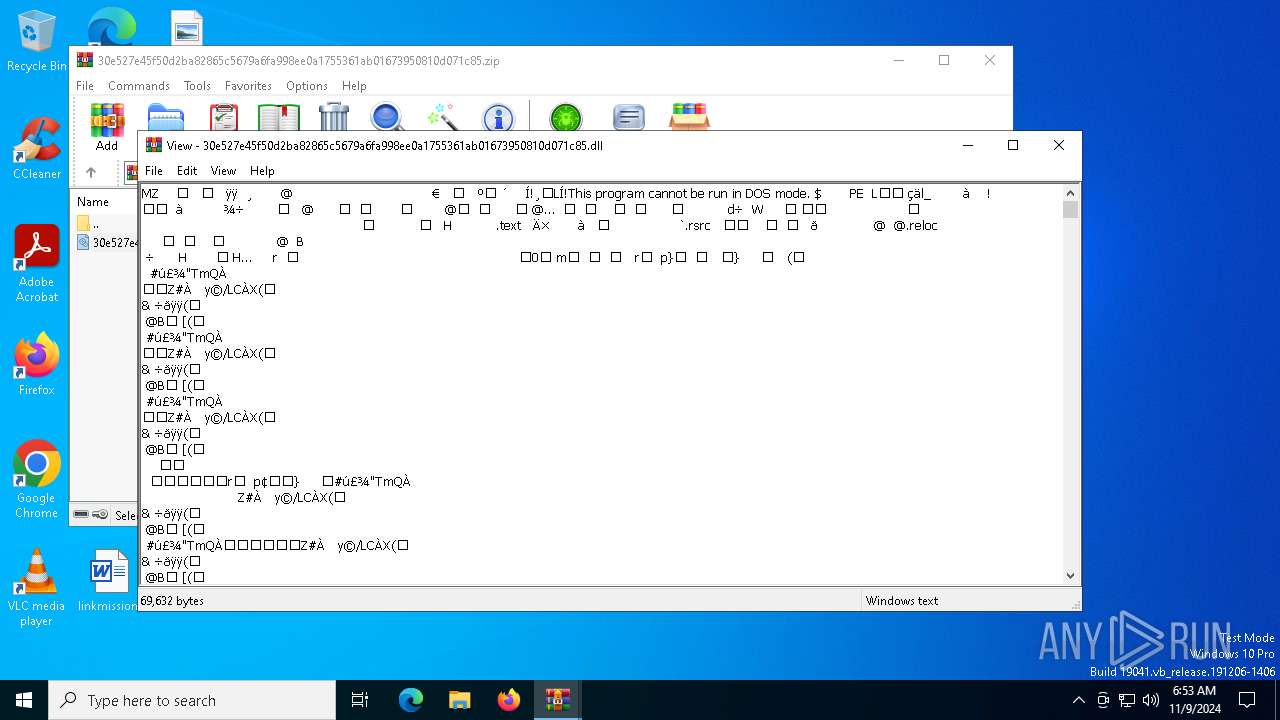This screenshot has width=1280, height=720.
Task: Maximize the WinRAR main window
Action: (x=944, y=60)
